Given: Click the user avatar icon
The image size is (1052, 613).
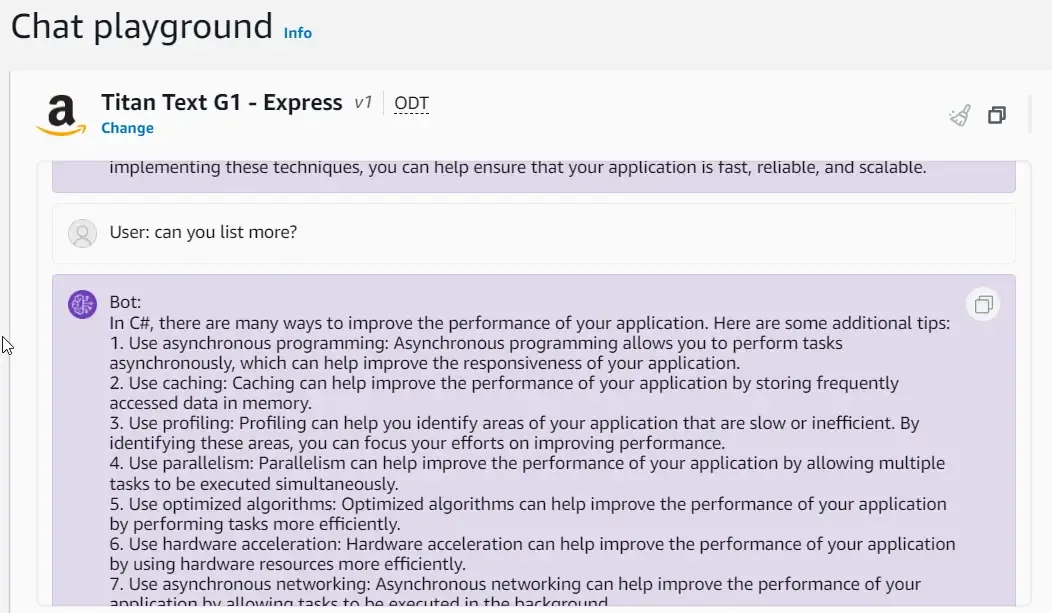Looking at the screenshot, I should pos(82,233).
